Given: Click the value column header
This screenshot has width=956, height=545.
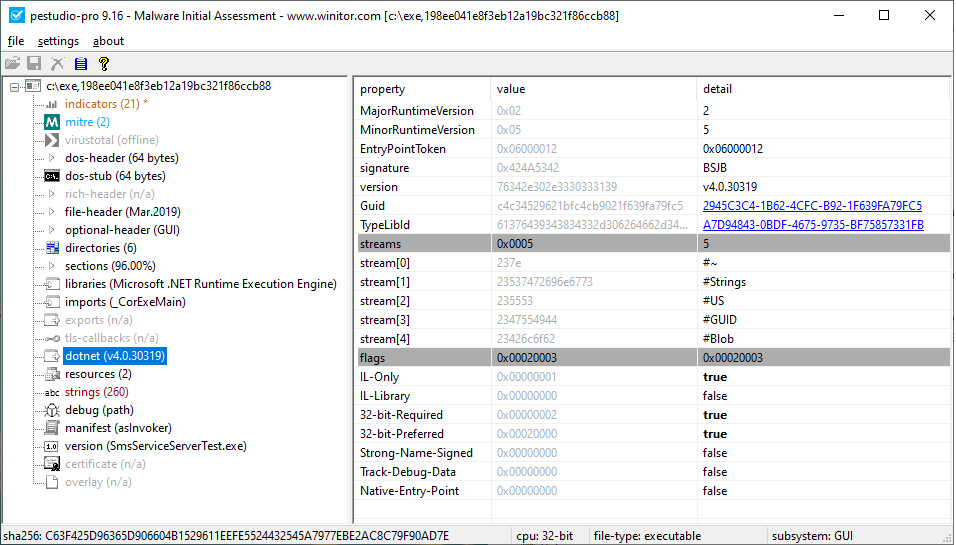Looking at the screenshot, I should 593,89.
